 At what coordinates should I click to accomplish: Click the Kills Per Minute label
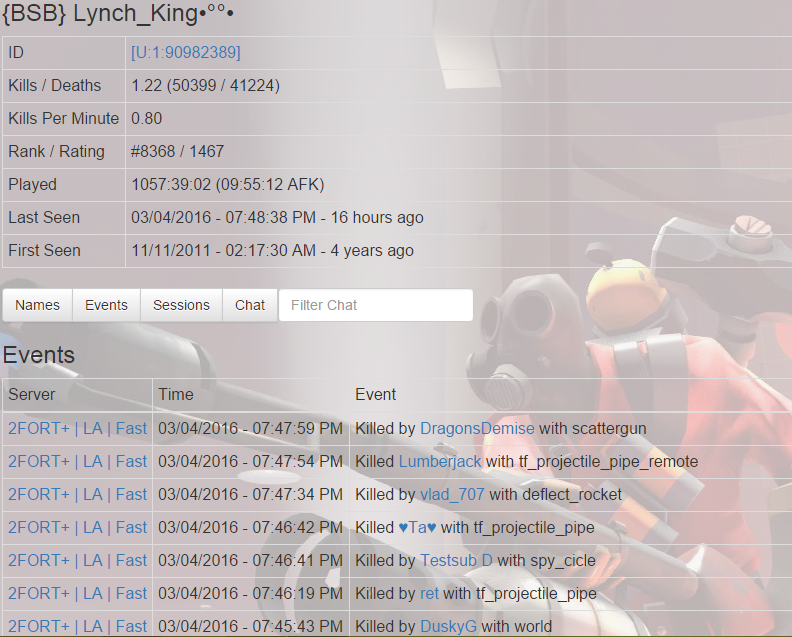64,118
